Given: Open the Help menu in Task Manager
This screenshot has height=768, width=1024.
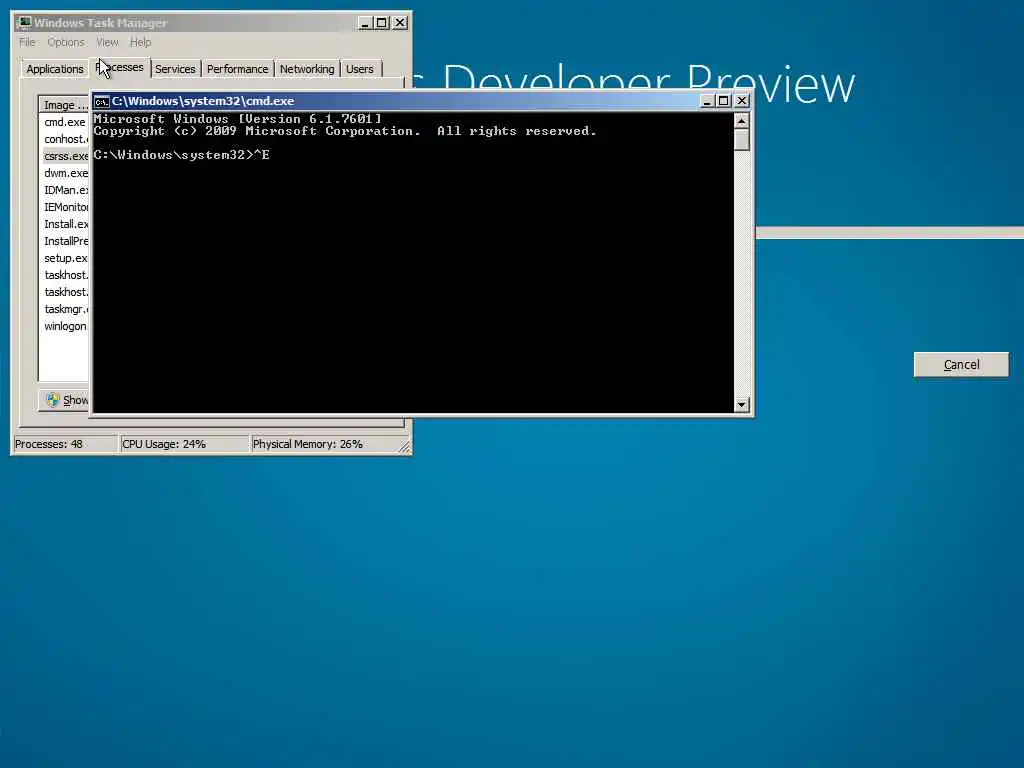Looking at the screenshot, I should point(140,42).
